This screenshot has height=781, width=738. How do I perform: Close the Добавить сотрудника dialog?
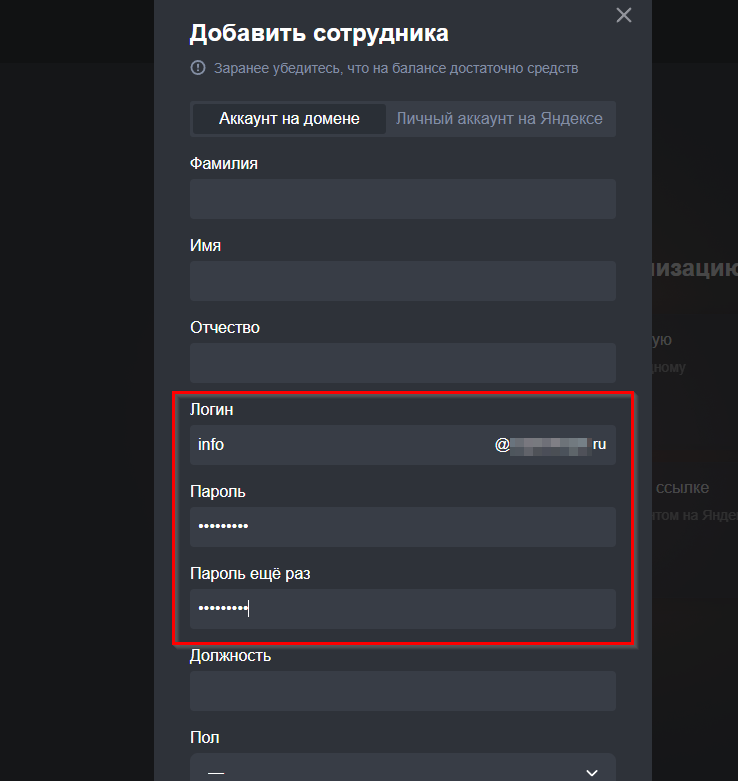[x=624, y=15]
